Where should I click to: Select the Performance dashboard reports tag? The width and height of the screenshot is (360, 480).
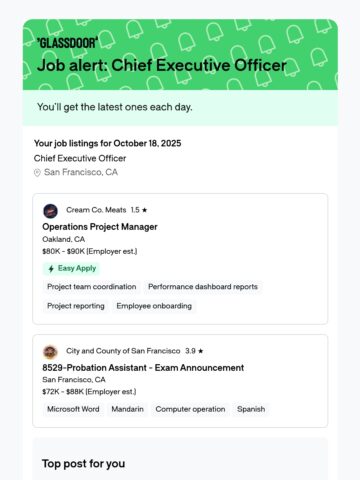pyautogui.click(x=203, y=287)
